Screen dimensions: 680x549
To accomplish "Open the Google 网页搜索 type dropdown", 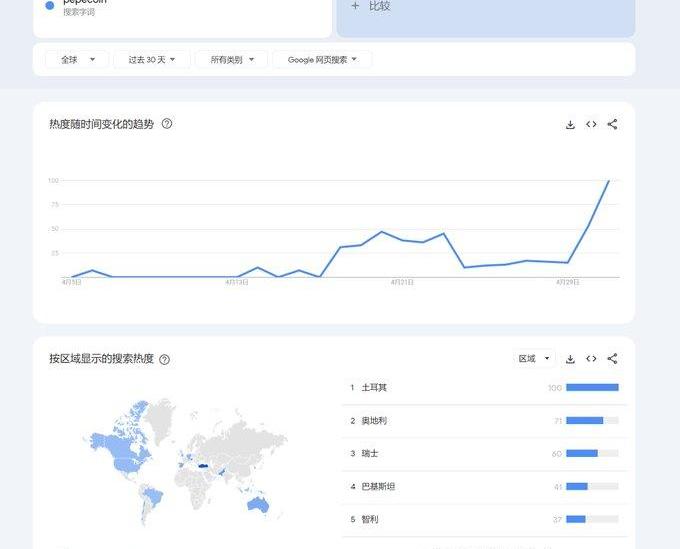I will point(322,60).
